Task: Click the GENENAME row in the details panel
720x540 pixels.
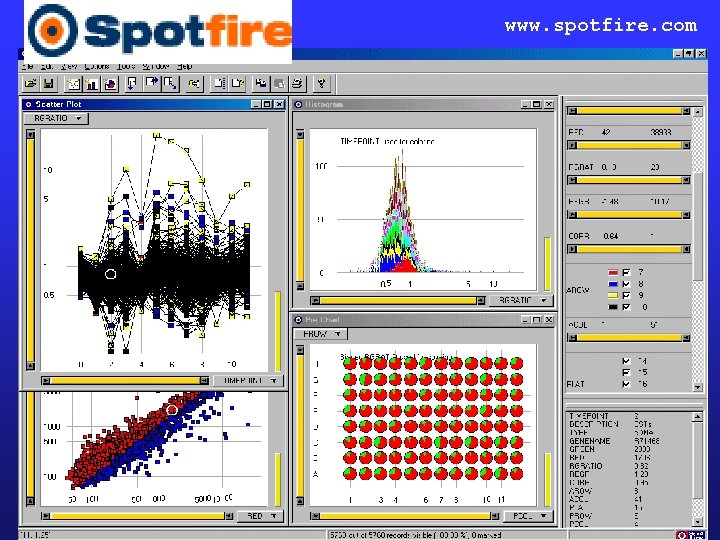Action: (x=615, y=441)
